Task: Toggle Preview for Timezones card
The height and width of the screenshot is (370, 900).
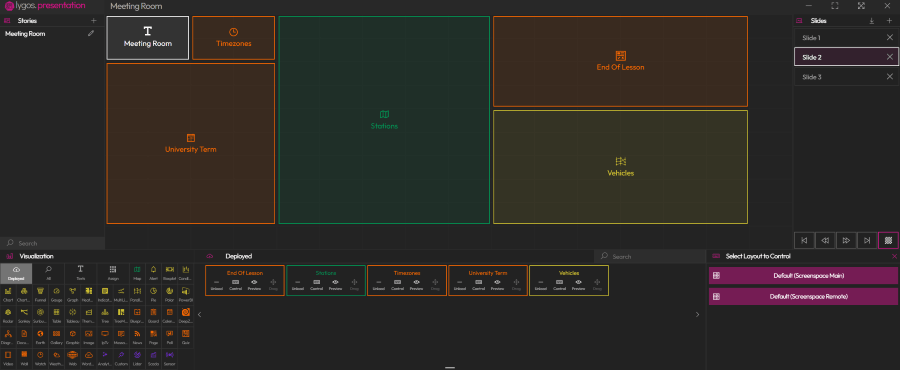Action: [416, 285]
